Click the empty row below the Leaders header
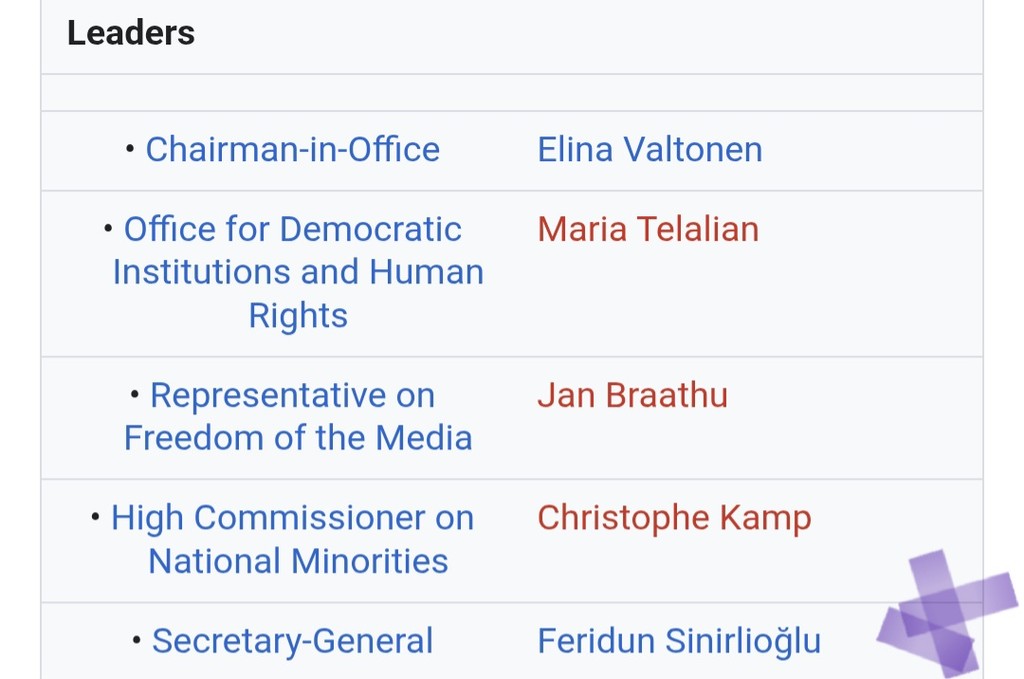 (x=512, y=93)
